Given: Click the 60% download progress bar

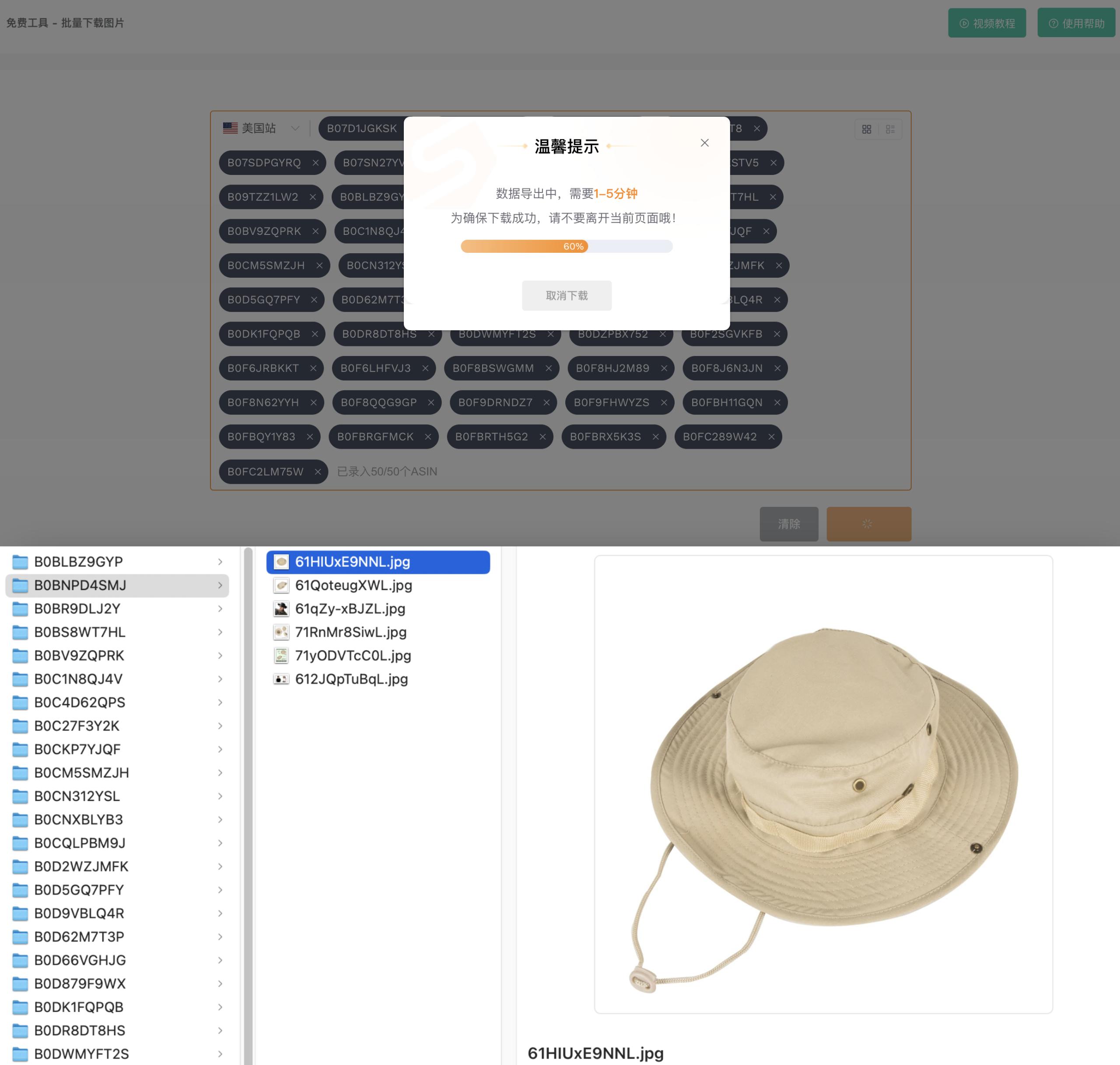Looking at the screenshot, I should pos(566,246).
